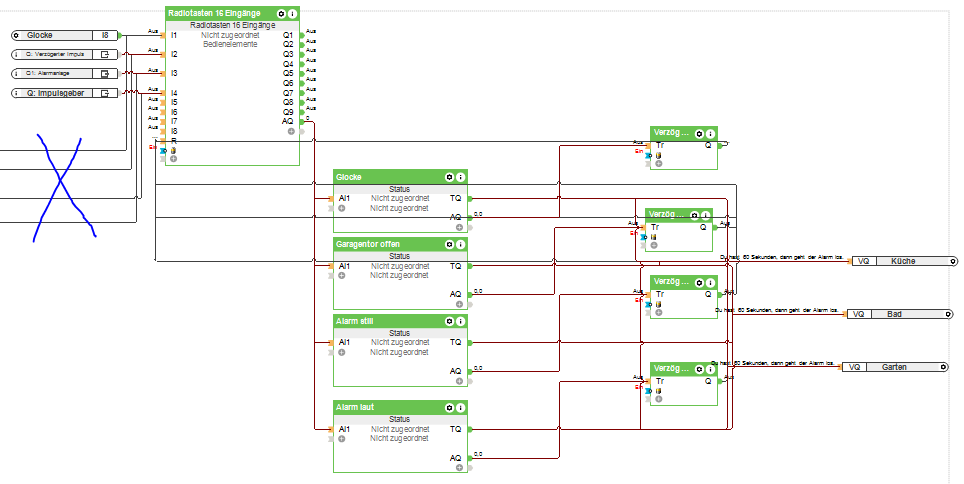
Task: Click the Alarm still block title
Action: (x=355, y=321)
